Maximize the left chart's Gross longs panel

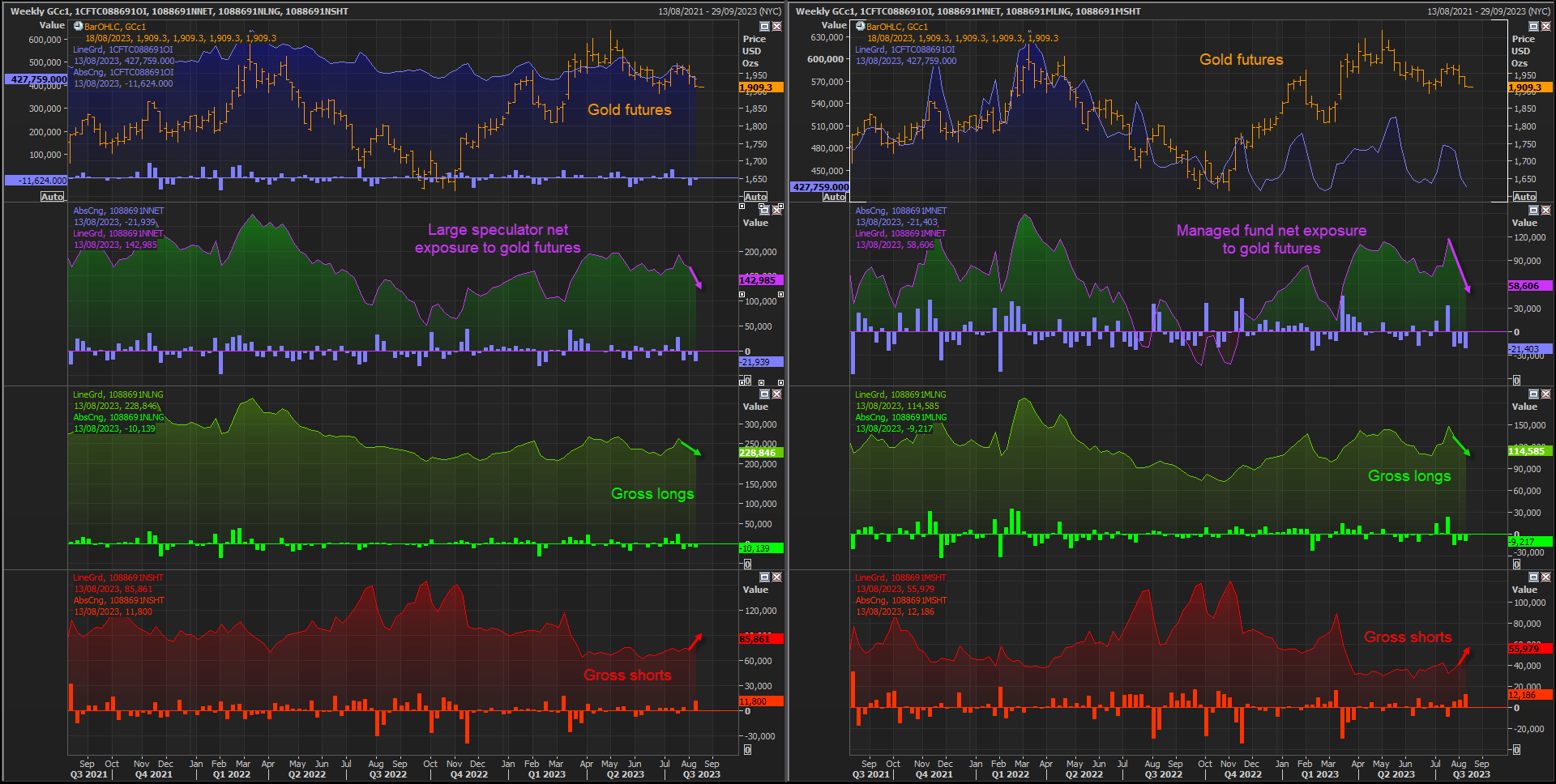click(x=764, y=394)
